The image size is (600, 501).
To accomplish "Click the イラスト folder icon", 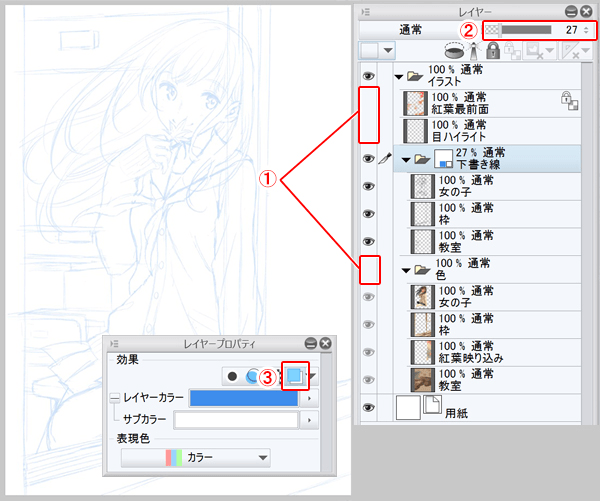I will coord(415,76).
